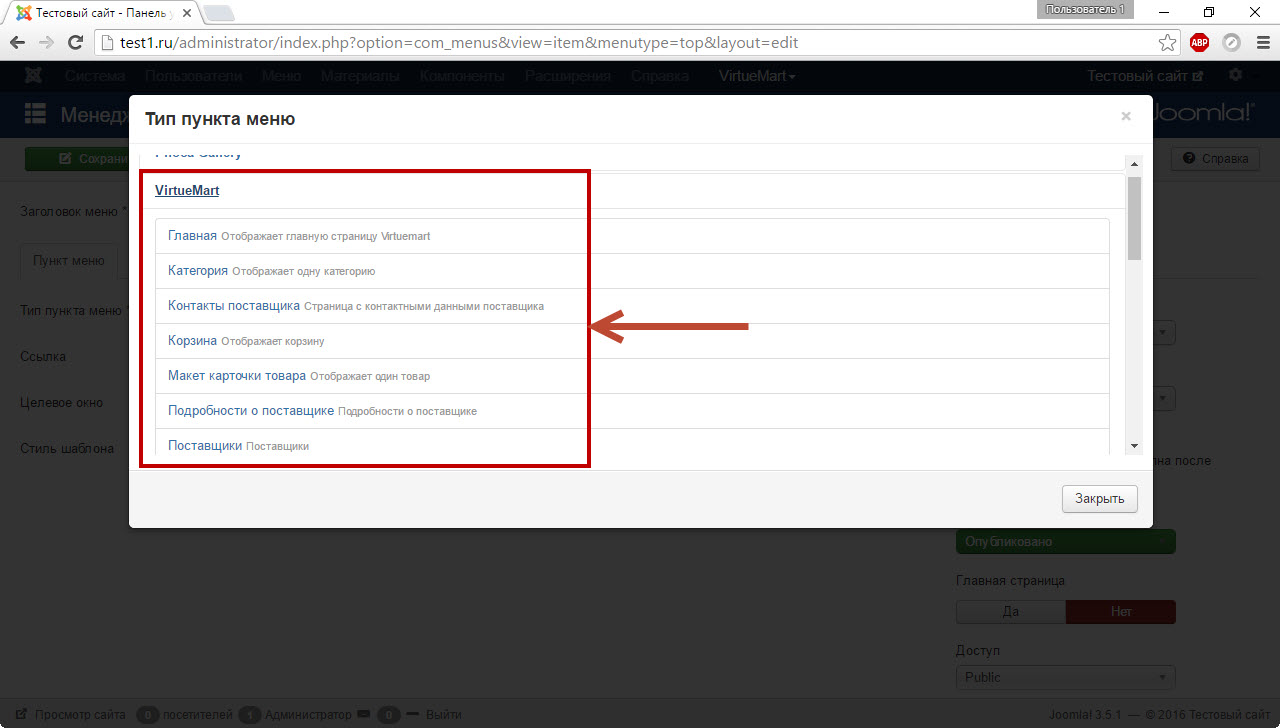Switch to the Пункт меню tab

tap(69, 260)
